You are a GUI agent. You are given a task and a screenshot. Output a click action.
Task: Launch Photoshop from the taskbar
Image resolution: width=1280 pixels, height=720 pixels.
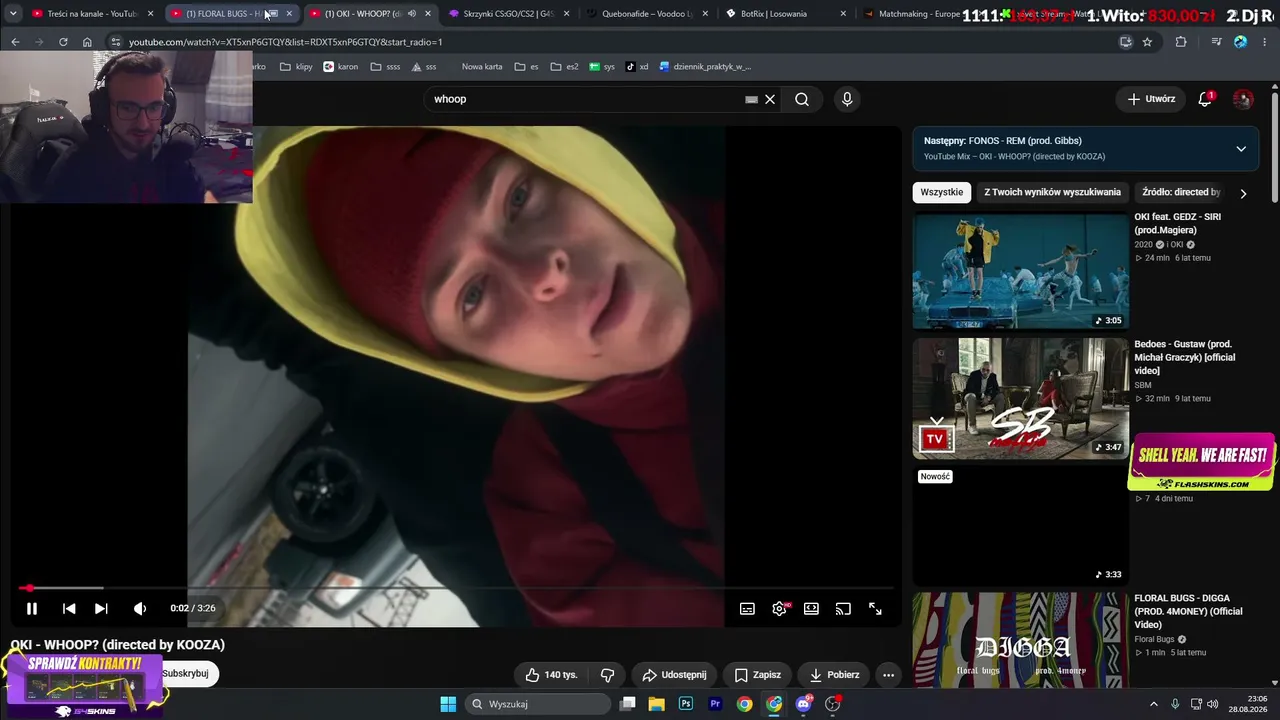pos(686,704)
